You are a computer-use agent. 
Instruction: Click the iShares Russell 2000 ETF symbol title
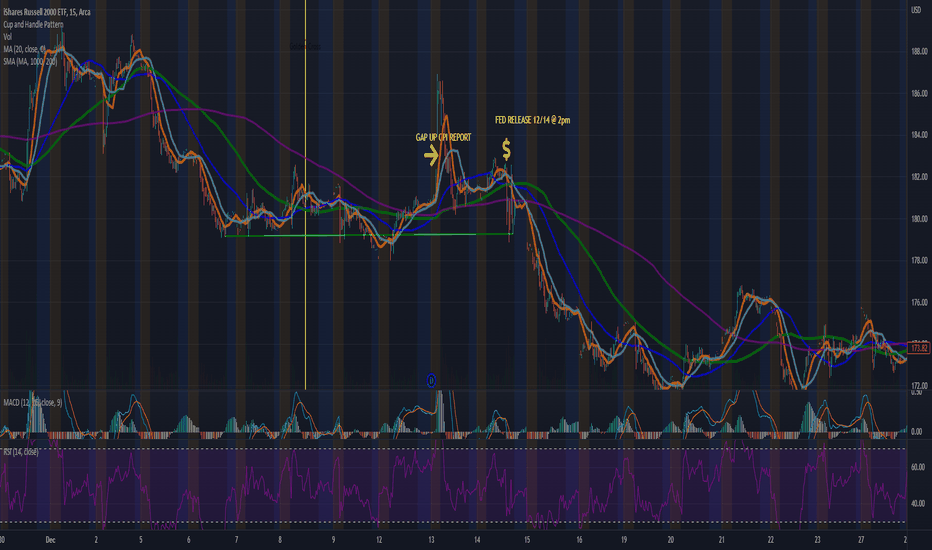tap(47, 12)
